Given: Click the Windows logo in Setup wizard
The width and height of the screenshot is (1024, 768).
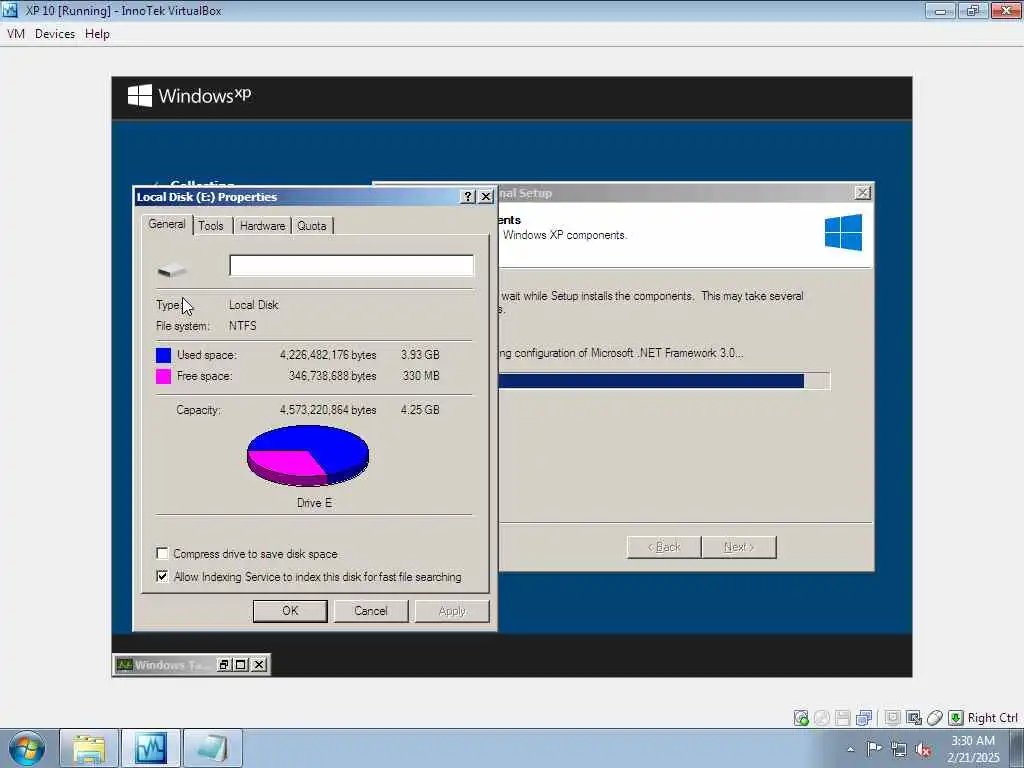Looking at the screenshot, I should tap(843, 232).
